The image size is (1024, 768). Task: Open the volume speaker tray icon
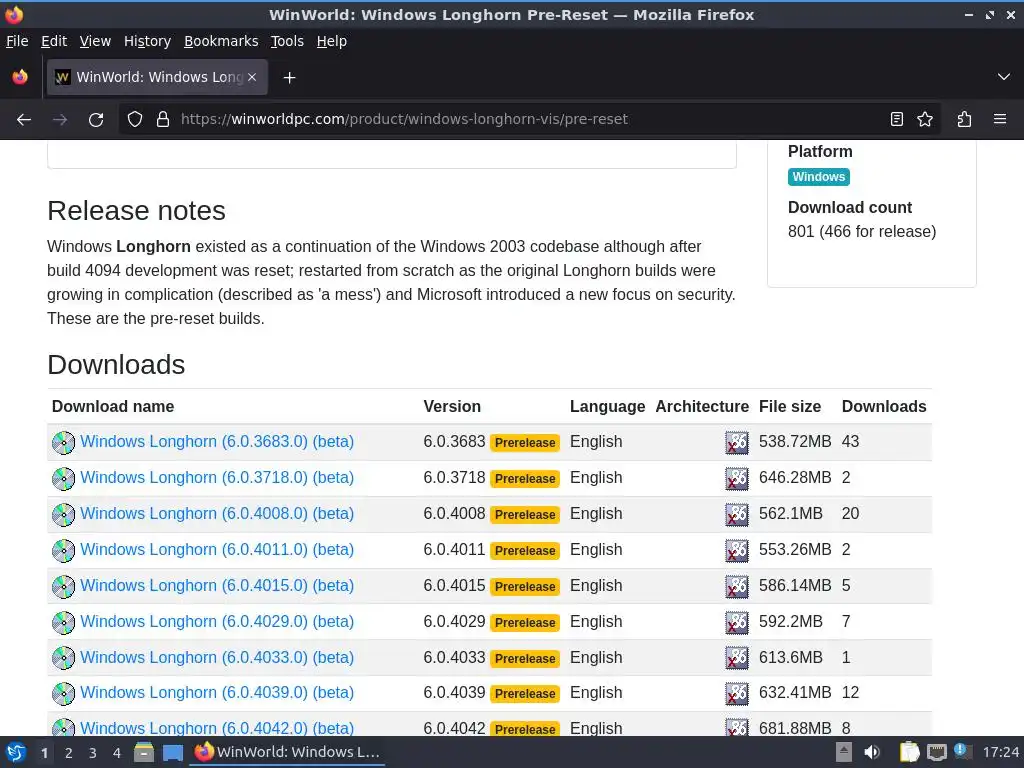(x=872, y=752)
